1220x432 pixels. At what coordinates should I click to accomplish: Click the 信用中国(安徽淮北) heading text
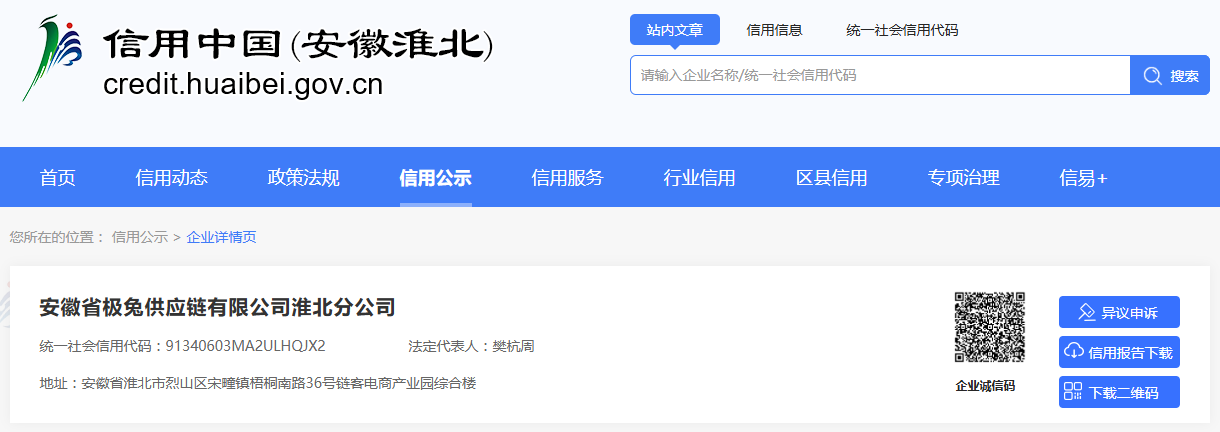300,44
